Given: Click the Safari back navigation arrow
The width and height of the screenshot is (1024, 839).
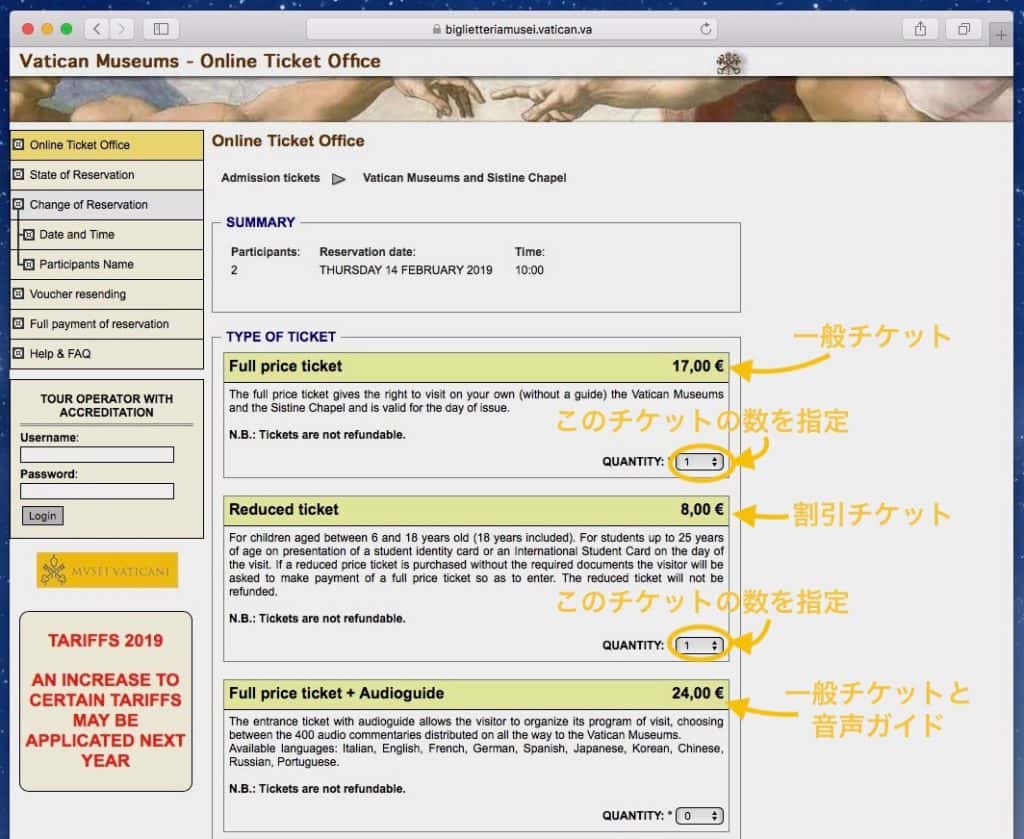Looking at the screenshot, I should (97, 29).
